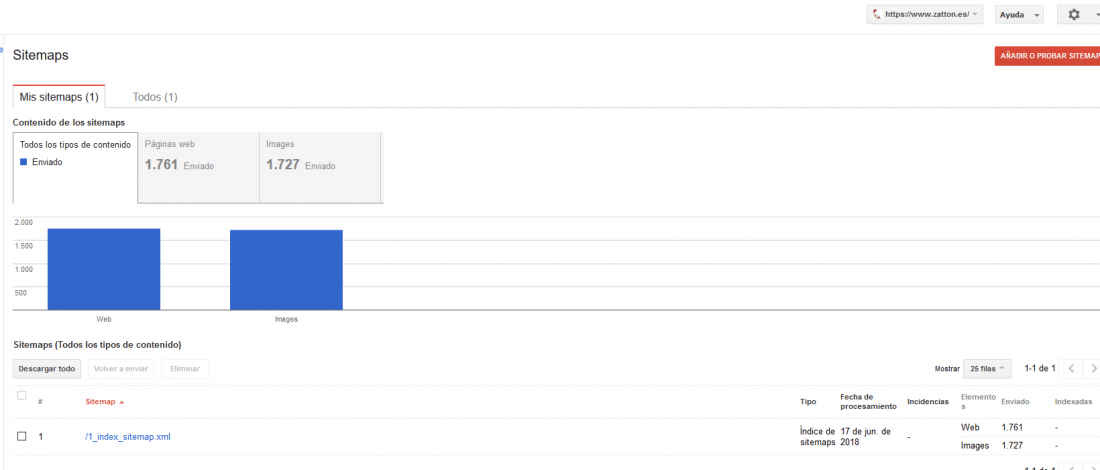Click the Sitemap column sort arrow
1100x470 pixels.
point(121,402)
